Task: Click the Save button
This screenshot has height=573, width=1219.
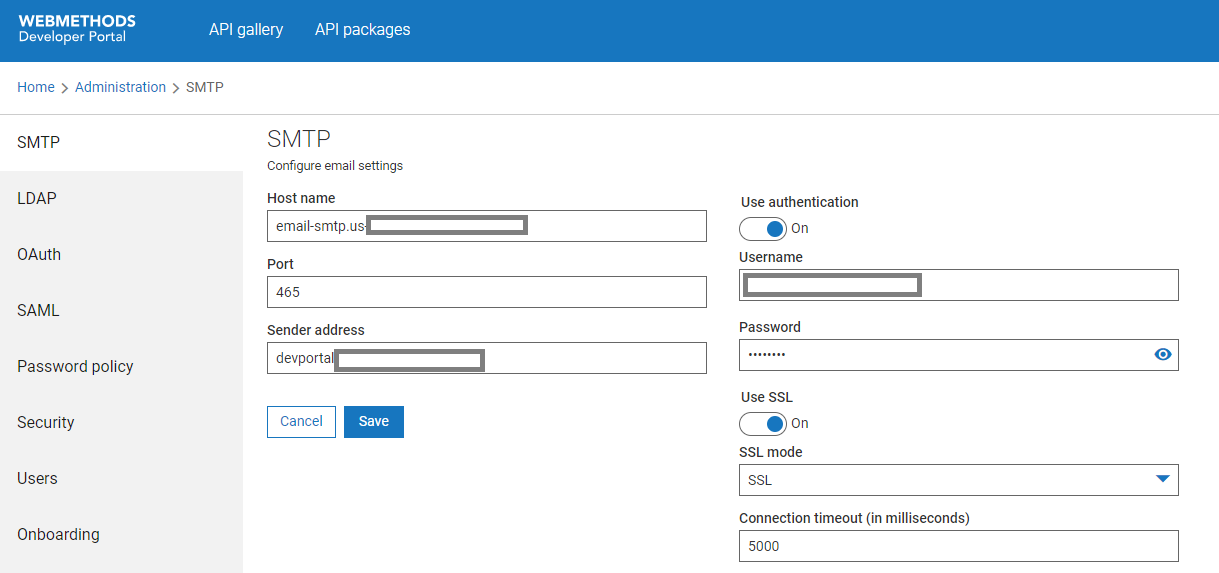Action: (373, 422)
